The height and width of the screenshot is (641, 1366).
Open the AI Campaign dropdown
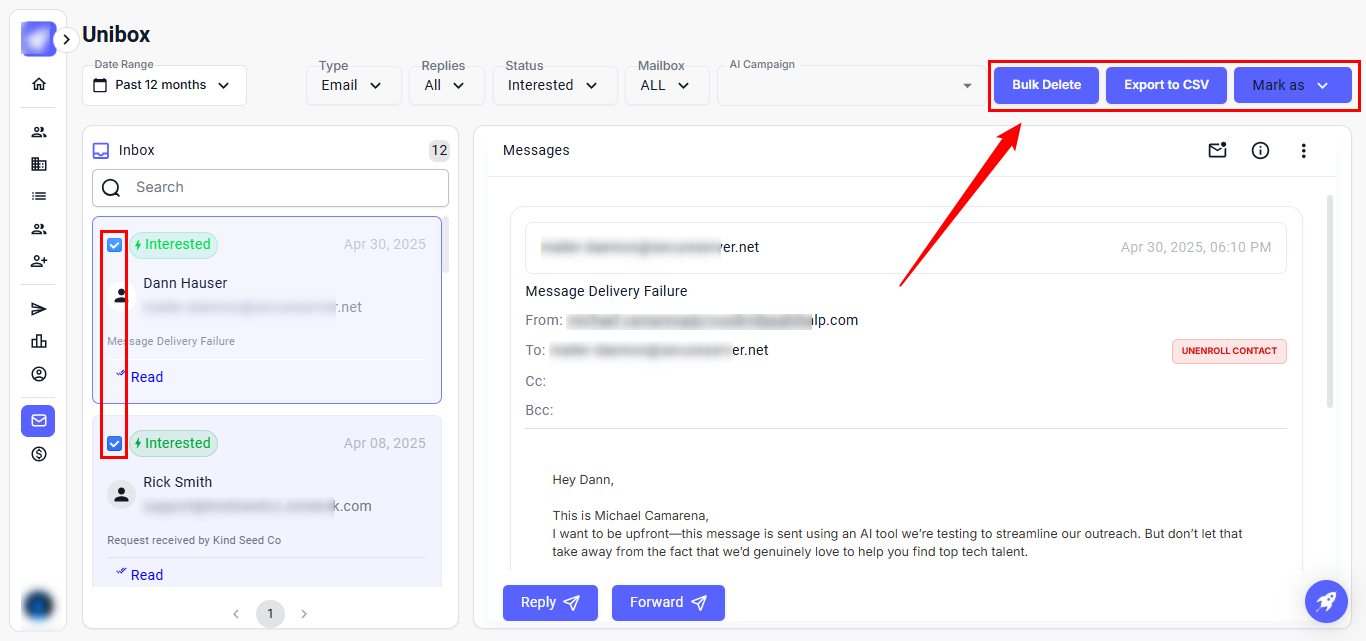coord(848,86)
